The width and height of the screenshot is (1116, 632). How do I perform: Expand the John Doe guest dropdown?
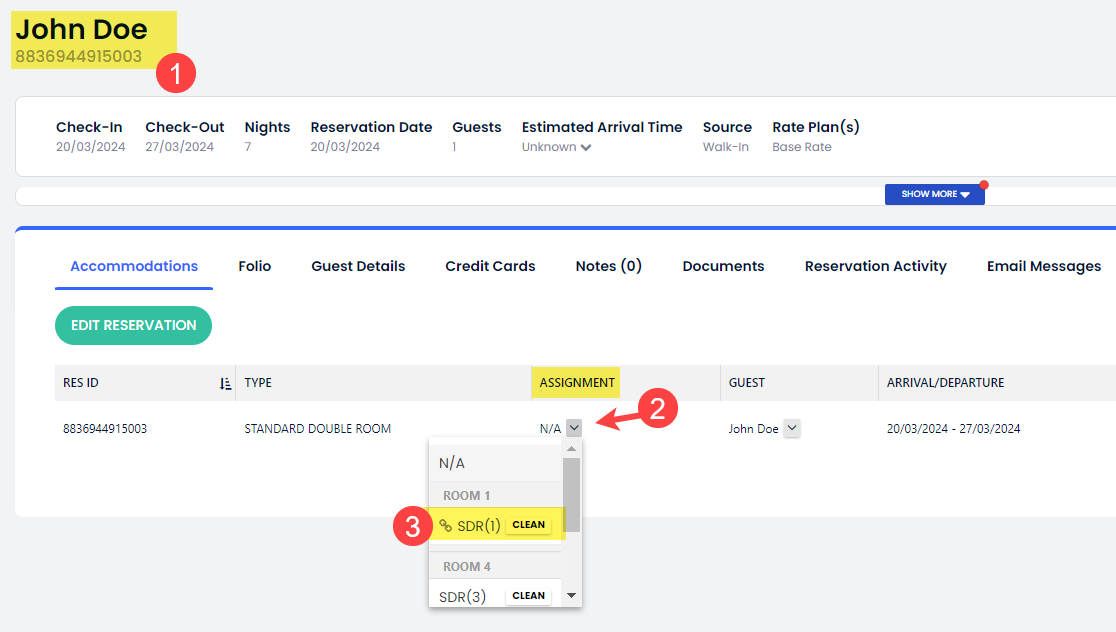pyautogui.click(x=791, y=428)
